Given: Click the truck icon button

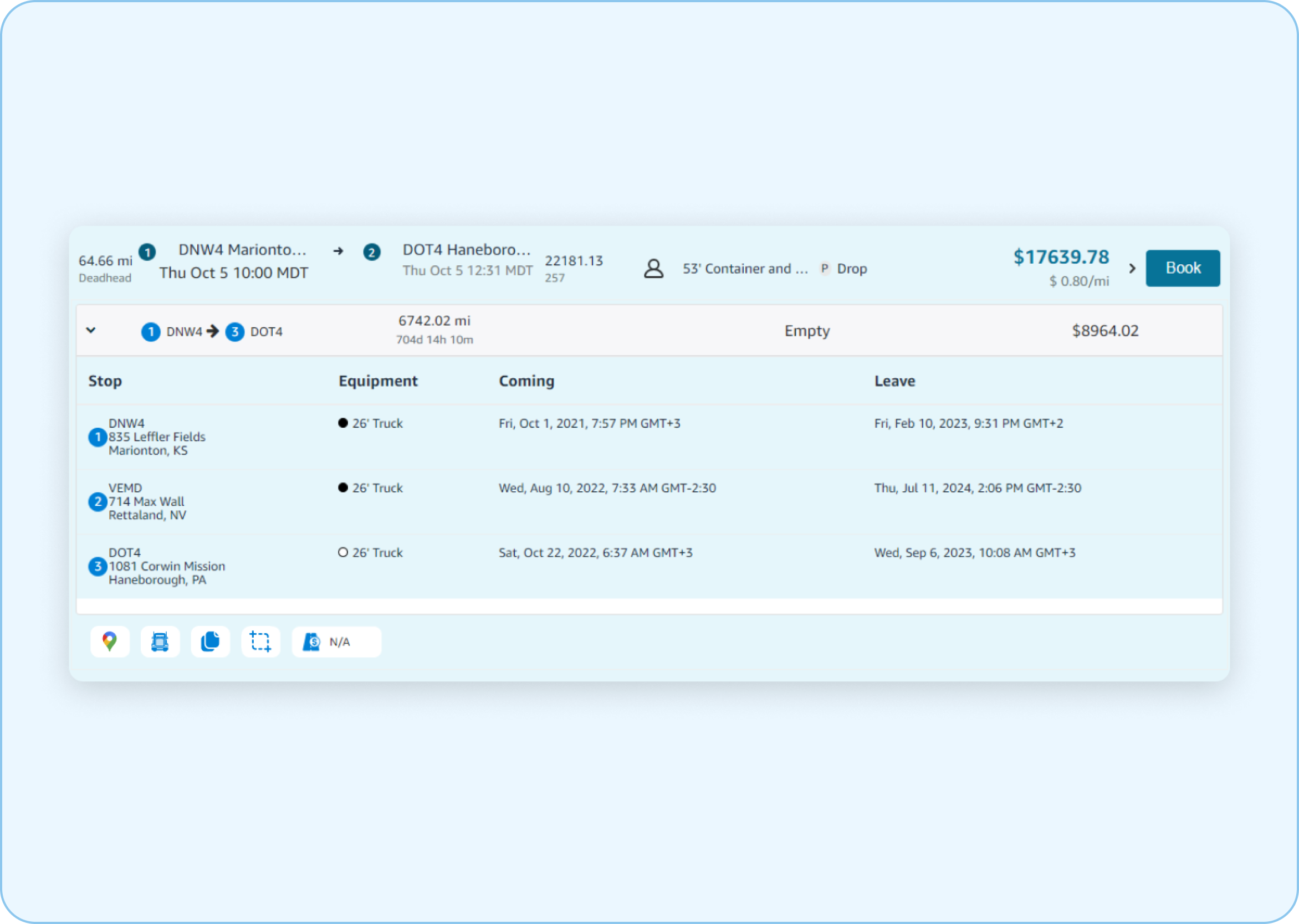Looking at the screenshot, I should tap(160, 642).
